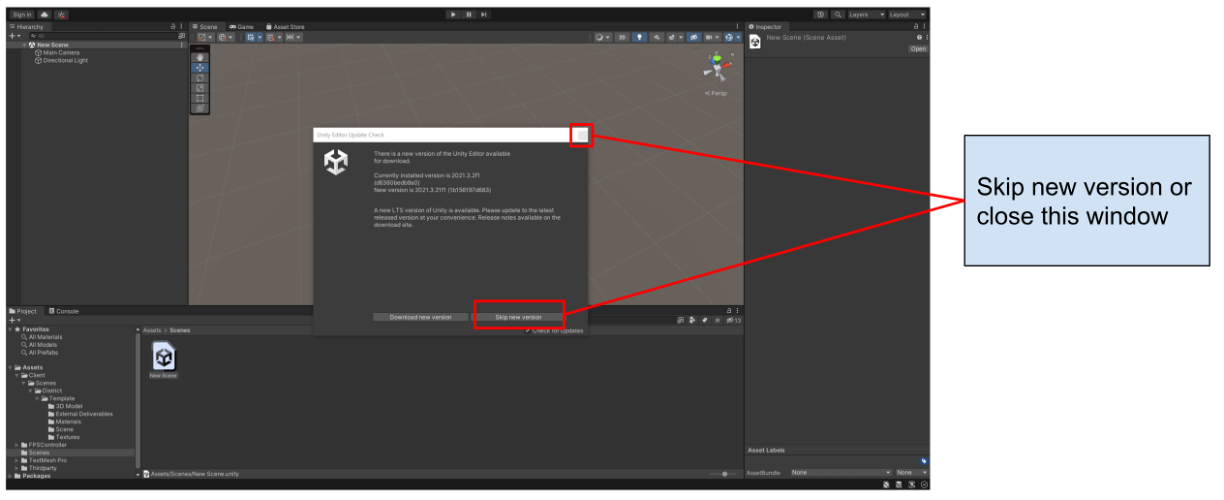Select the Rotate tool in Scene view
The width and height of the screenshot is (1224, 500).
click(x=200, y=77)
